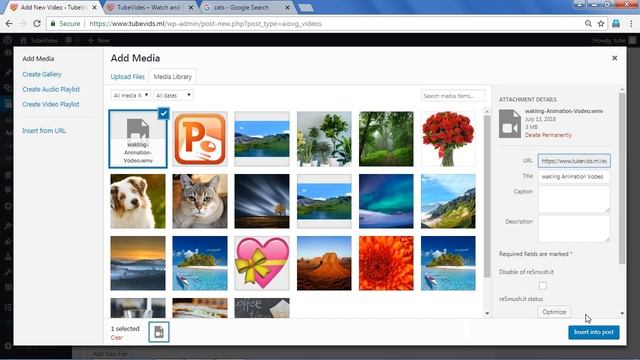This screenshot has height=360, width=640.
Task: Click the video file icon in attachment details
Action: coord(510,124)
